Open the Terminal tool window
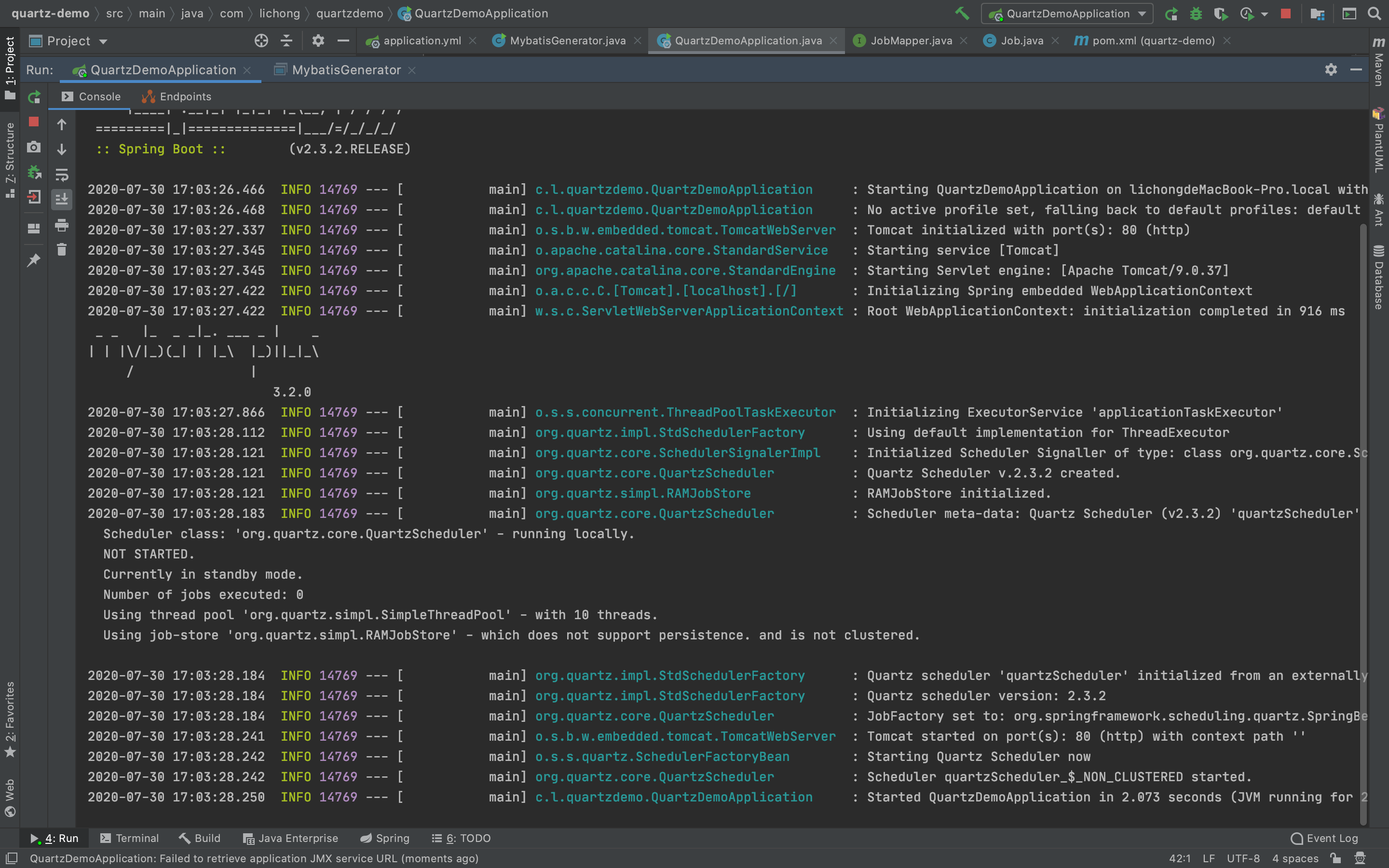The width and height of the screenshot is (1389, 868). 129,838
